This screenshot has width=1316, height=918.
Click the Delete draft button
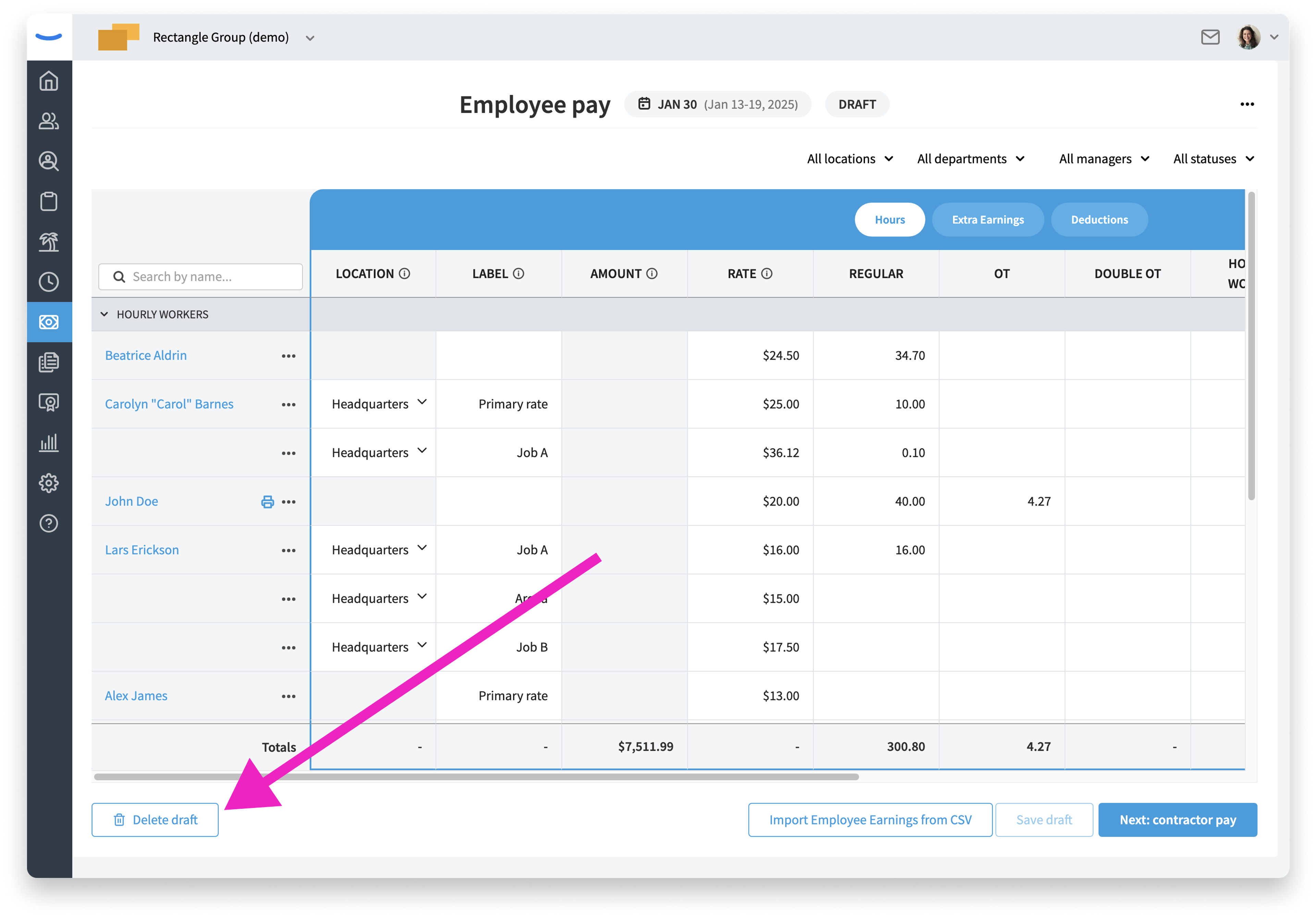click(155, 819)
